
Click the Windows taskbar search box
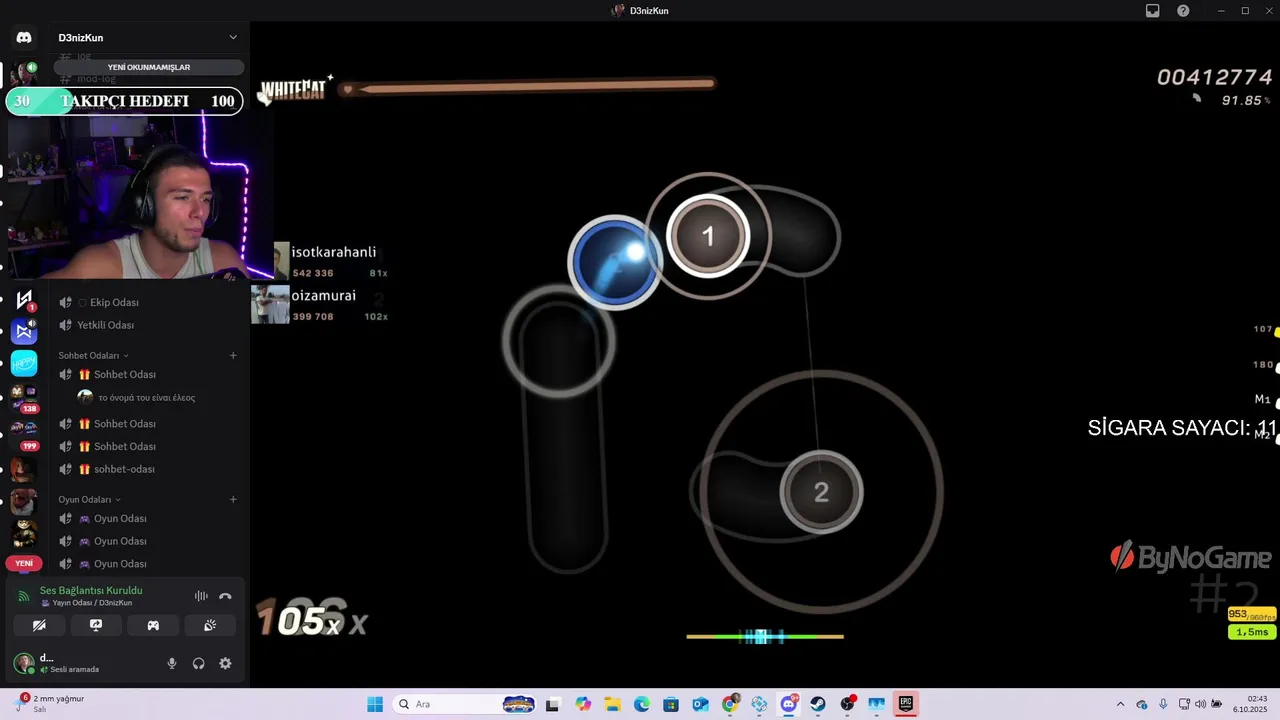466,704
